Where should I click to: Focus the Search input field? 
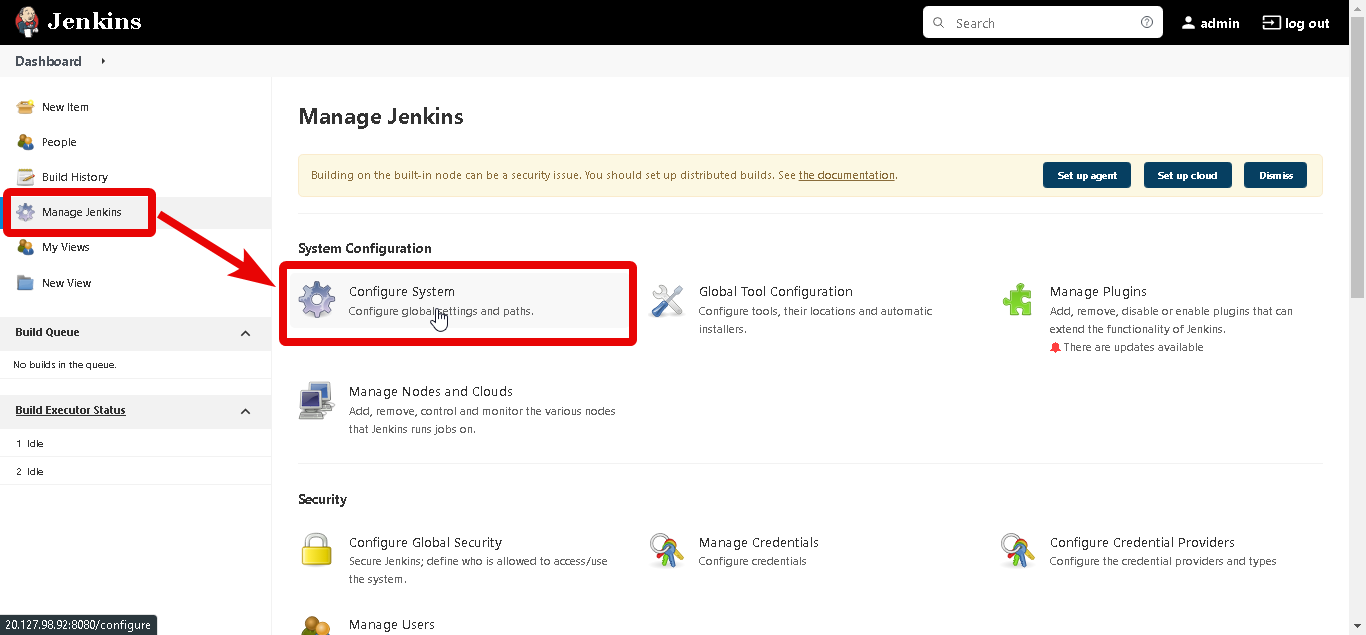(1043, 22)
